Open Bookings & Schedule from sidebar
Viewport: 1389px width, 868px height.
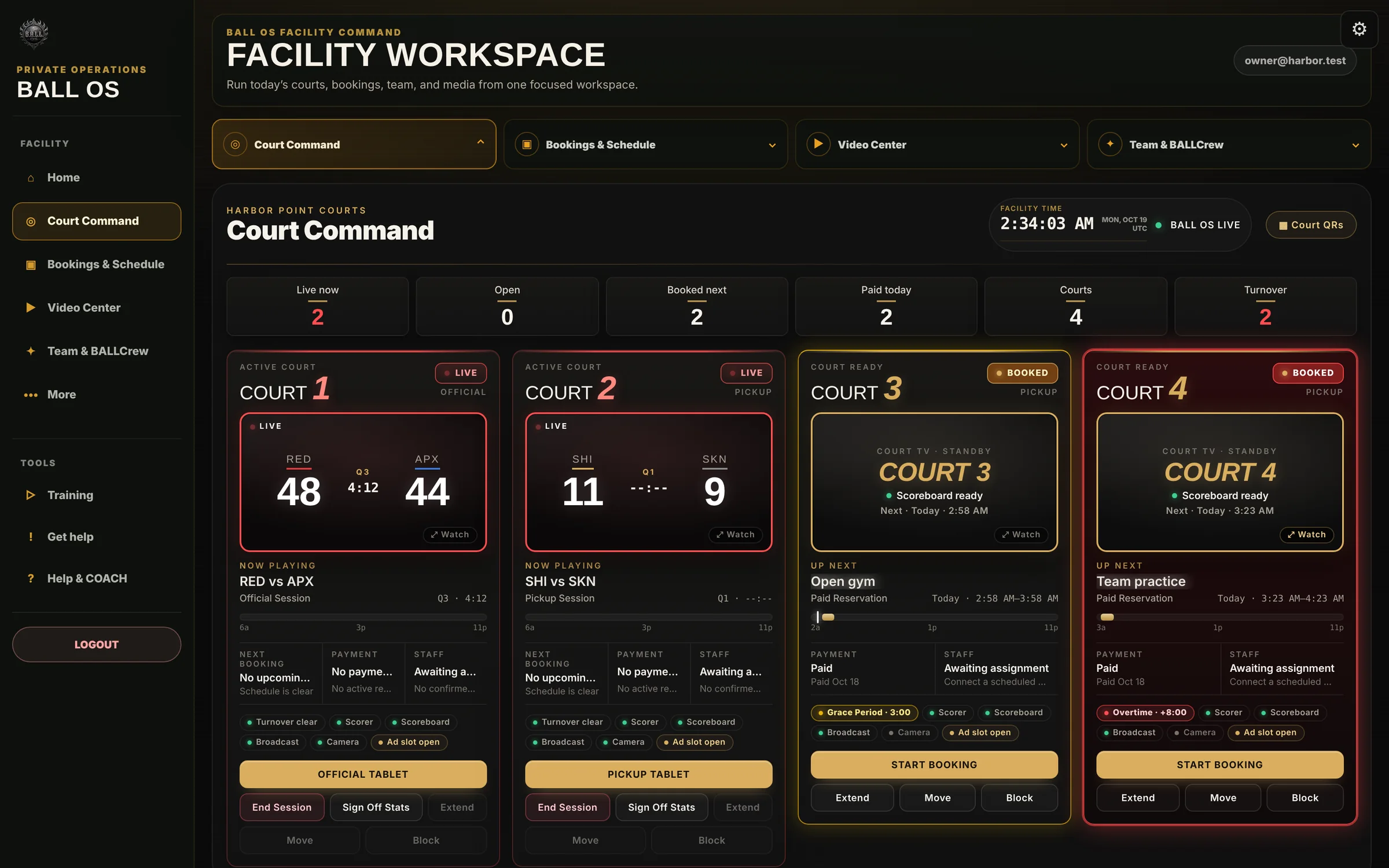(x=97, y=264)
